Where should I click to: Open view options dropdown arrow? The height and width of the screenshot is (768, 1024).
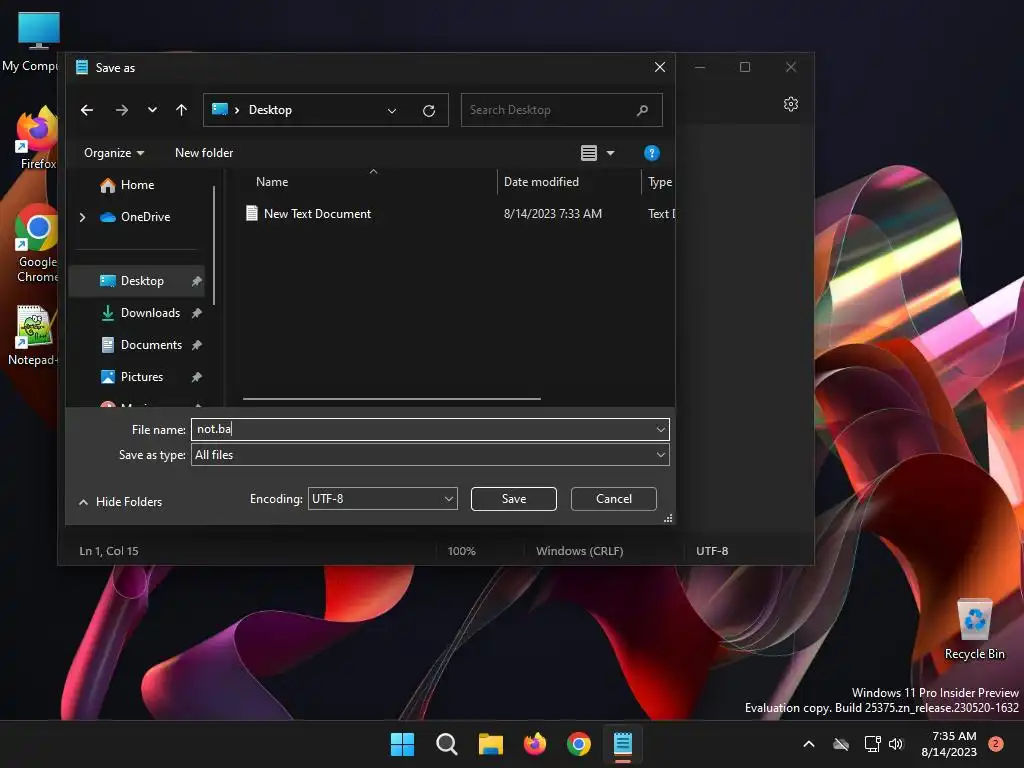[611, 153]
